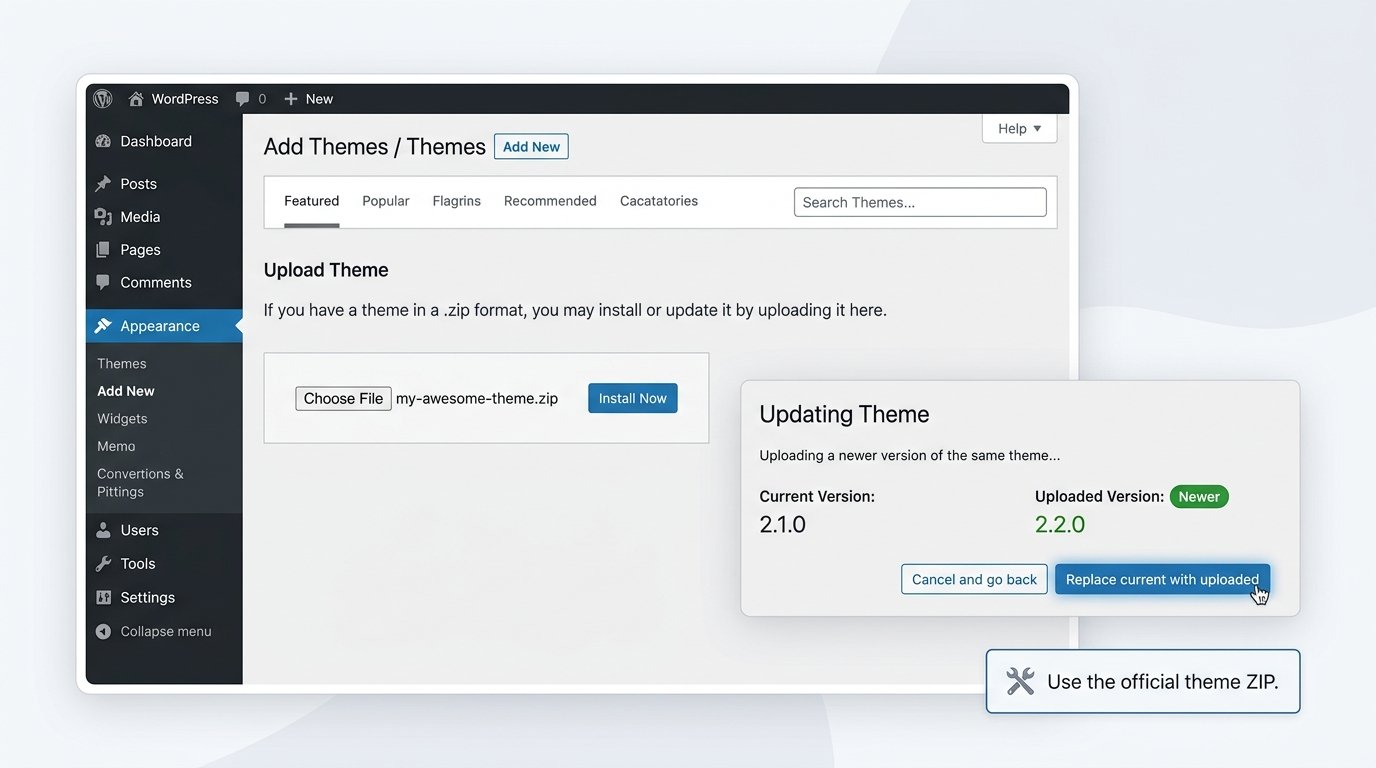Open the Help dropdown
This screenshot has height=768, width=1376.
pyautogui.click(x=1019, y=128)
